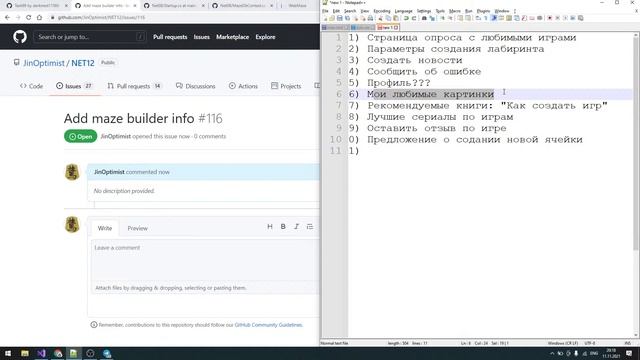Reload the GitHub page
Screen dimensions: 640x360
pos(28,18)
